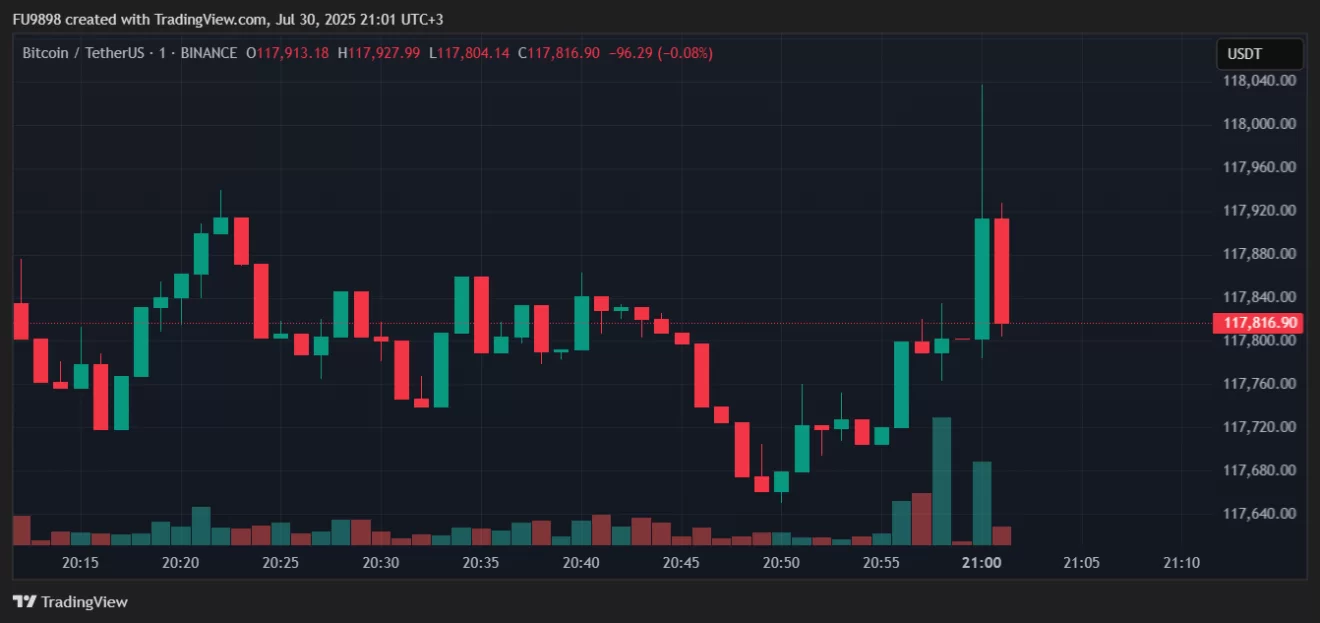
Task: Click the 20:40 time axis label
Action: 581,563
